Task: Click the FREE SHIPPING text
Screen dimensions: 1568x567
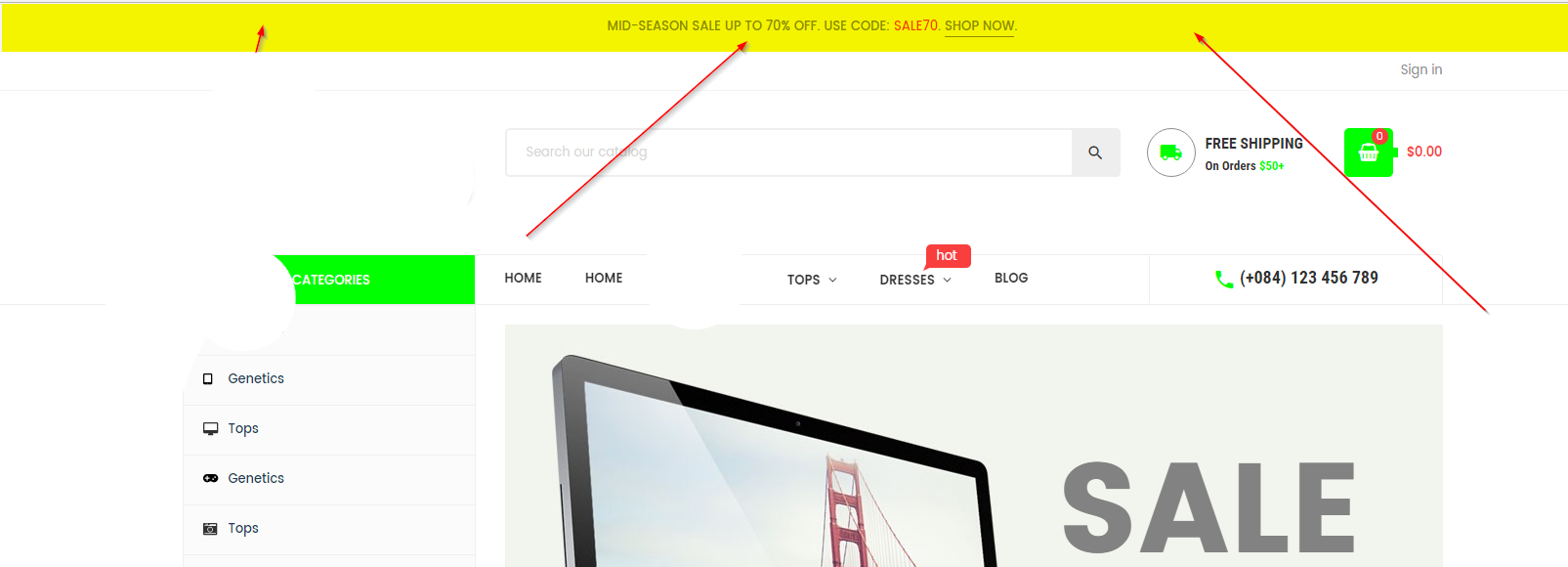Action: coord(1253,144)
